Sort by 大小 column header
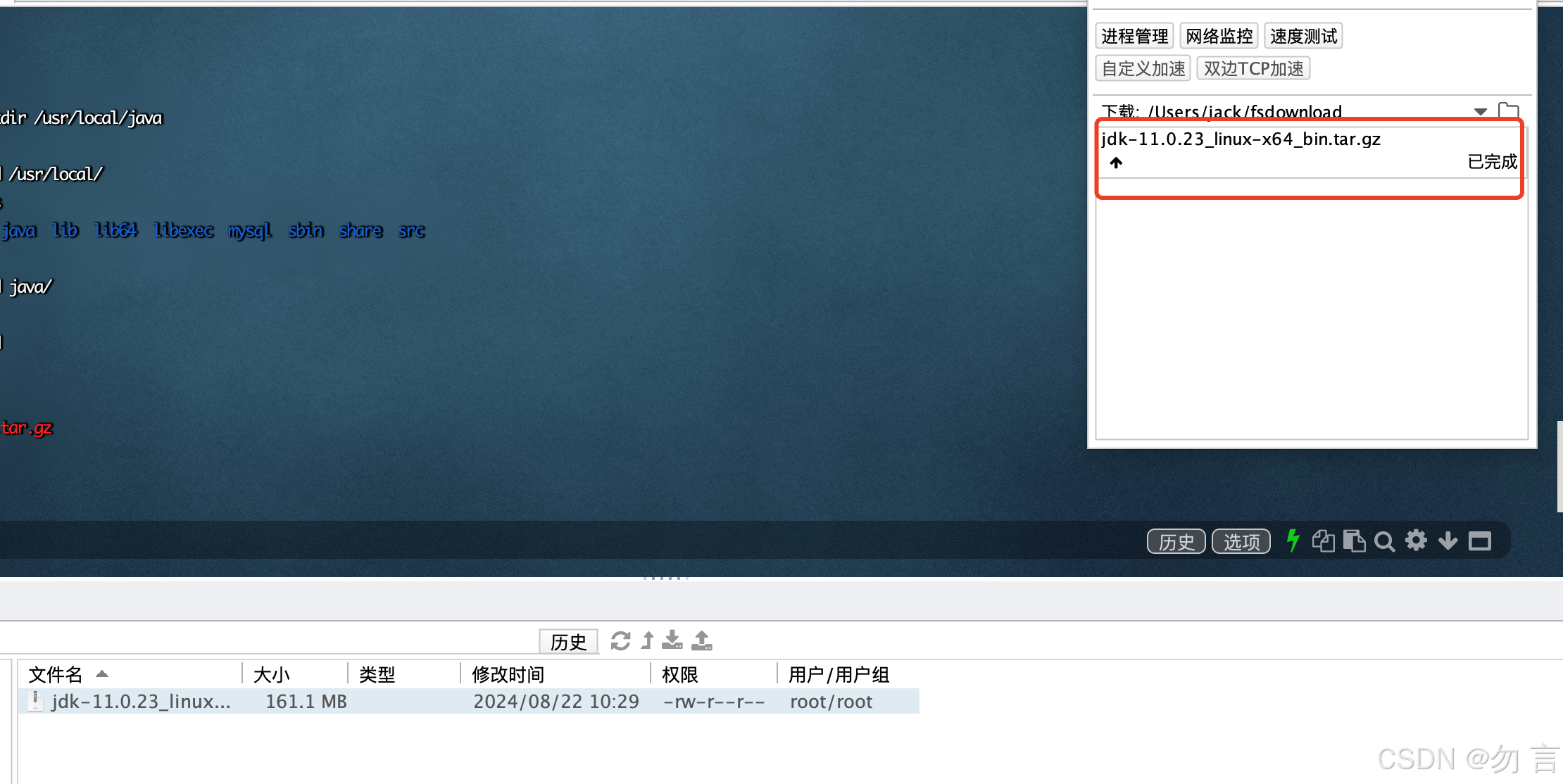 [x=296, y=674]
